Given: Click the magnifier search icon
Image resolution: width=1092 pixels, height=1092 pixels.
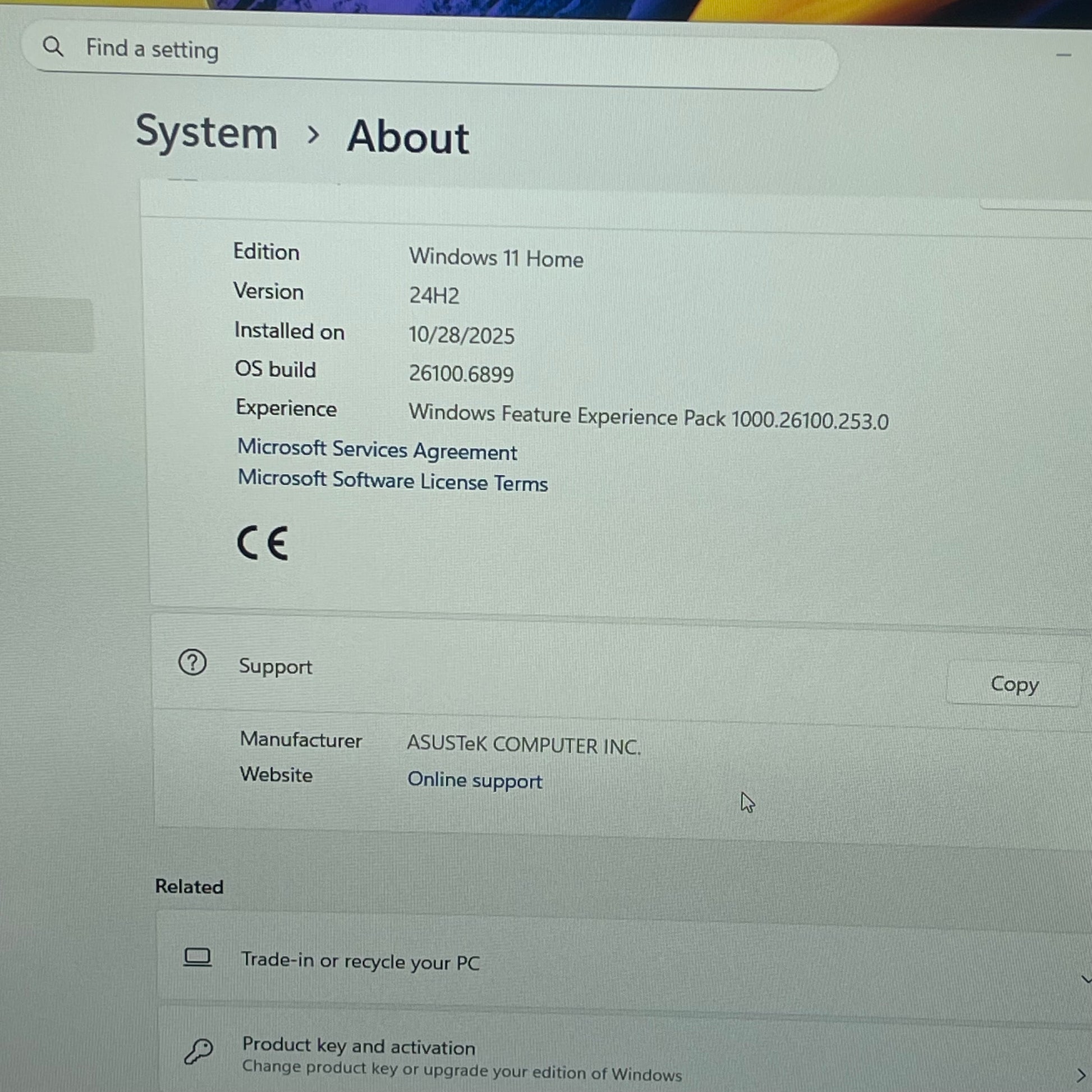Looking at the screenshot, I should tap(53, 47).
